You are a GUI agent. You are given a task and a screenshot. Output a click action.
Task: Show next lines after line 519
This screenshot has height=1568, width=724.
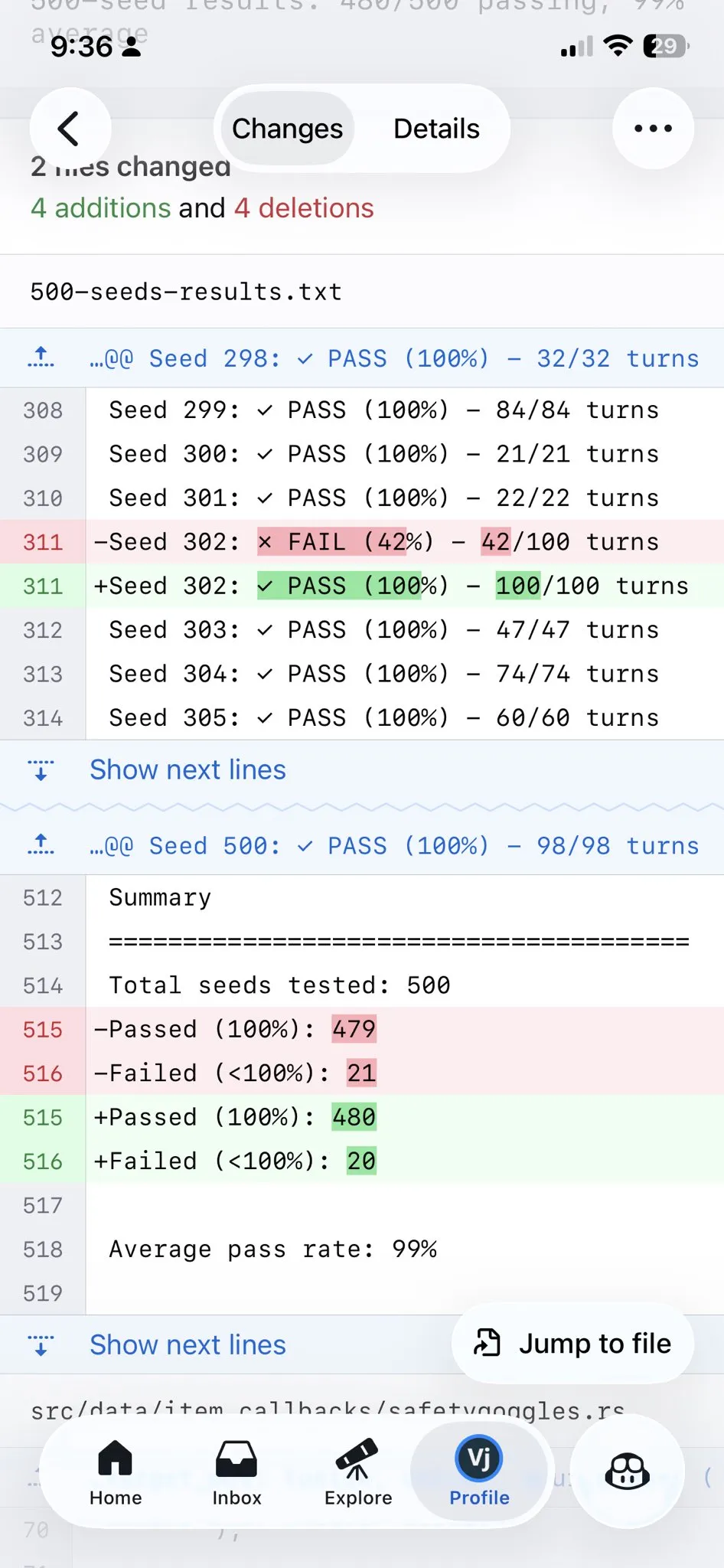188,1345
